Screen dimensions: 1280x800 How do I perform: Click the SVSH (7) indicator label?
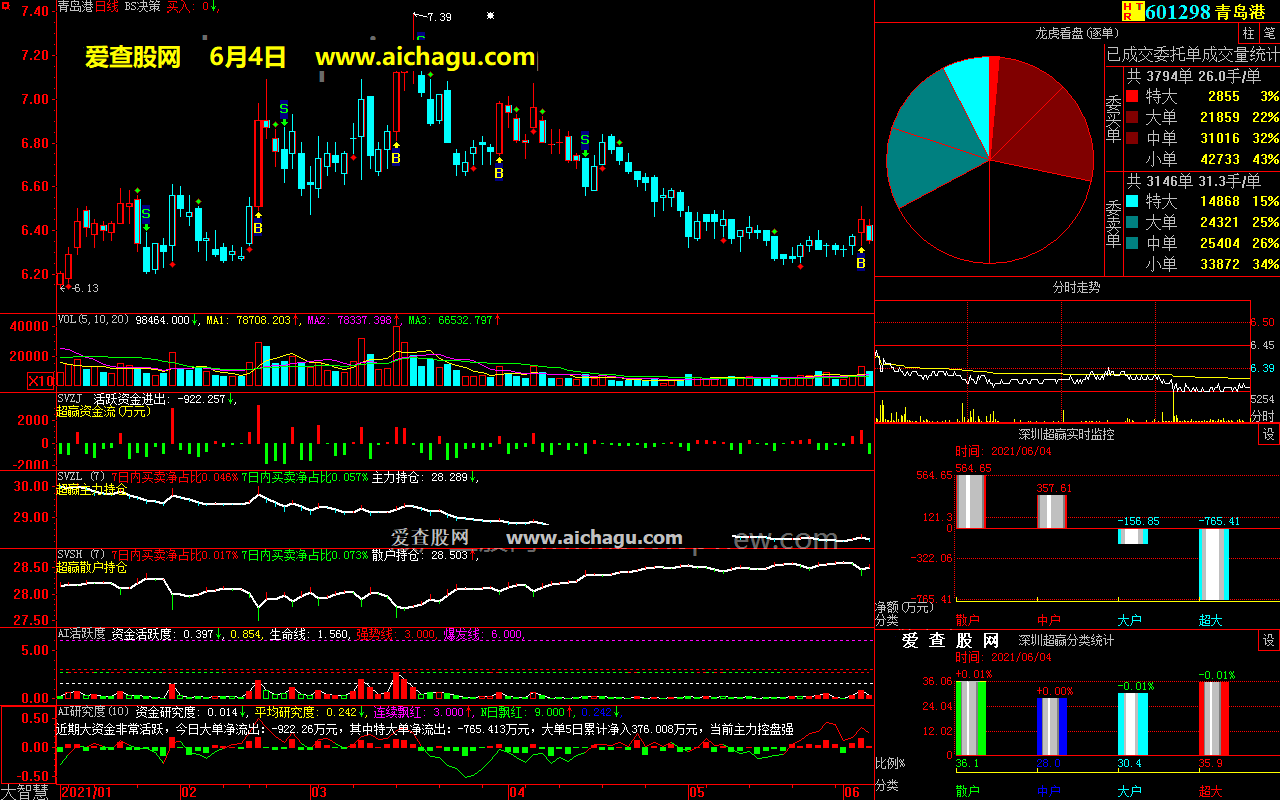tap(82, 555)
